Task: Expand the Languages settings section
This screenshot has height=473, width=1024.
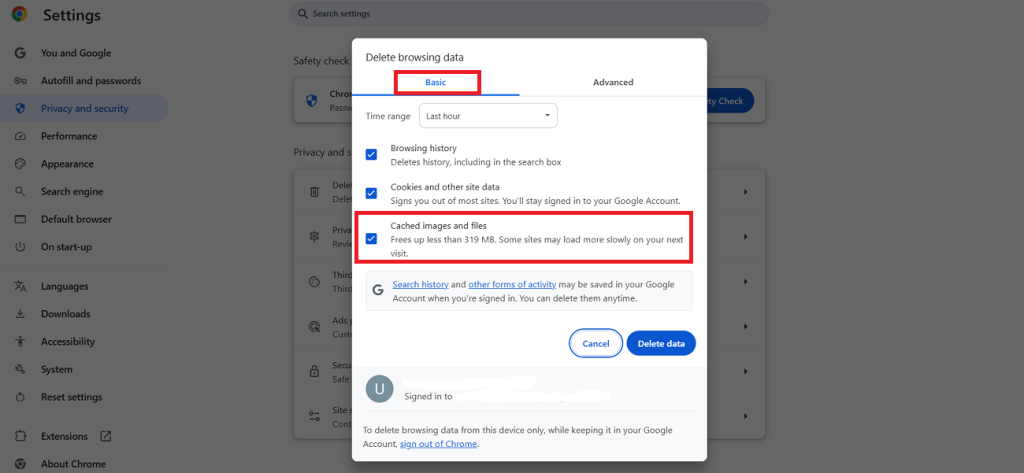Action: coord(64,286)
